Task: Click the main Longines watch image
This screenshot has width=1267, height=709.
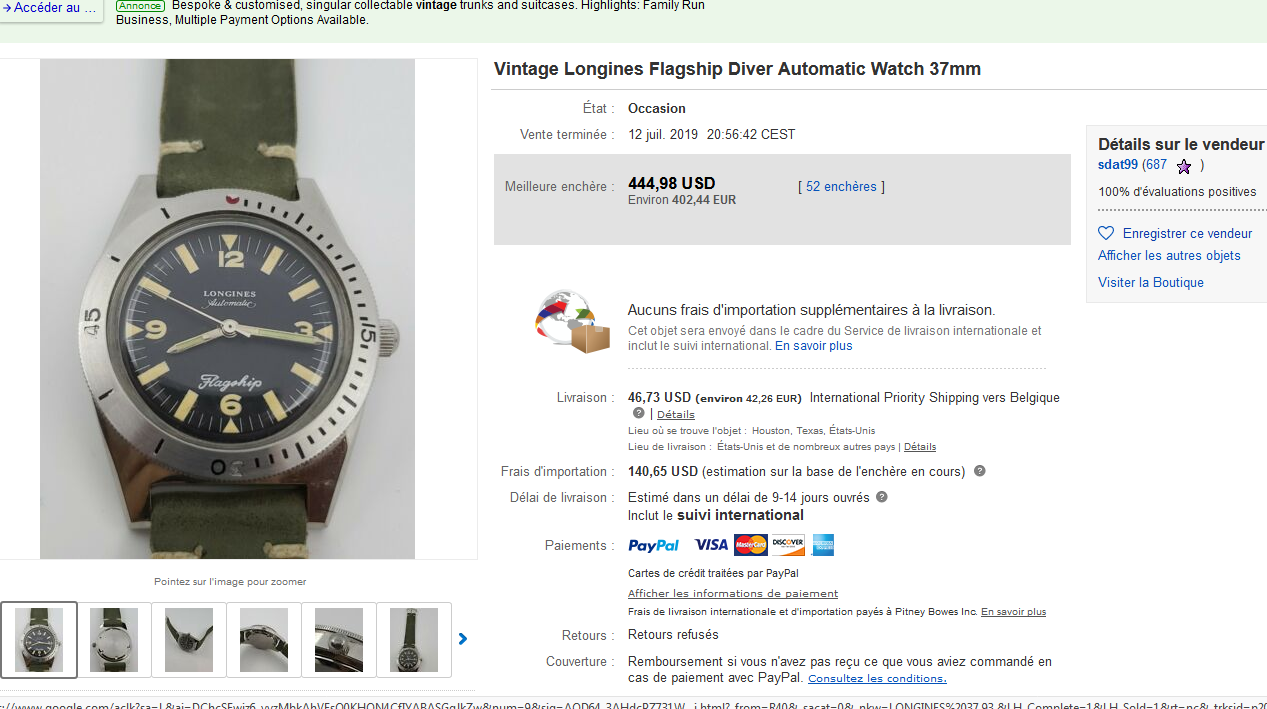Action: (x=227, y=308)
